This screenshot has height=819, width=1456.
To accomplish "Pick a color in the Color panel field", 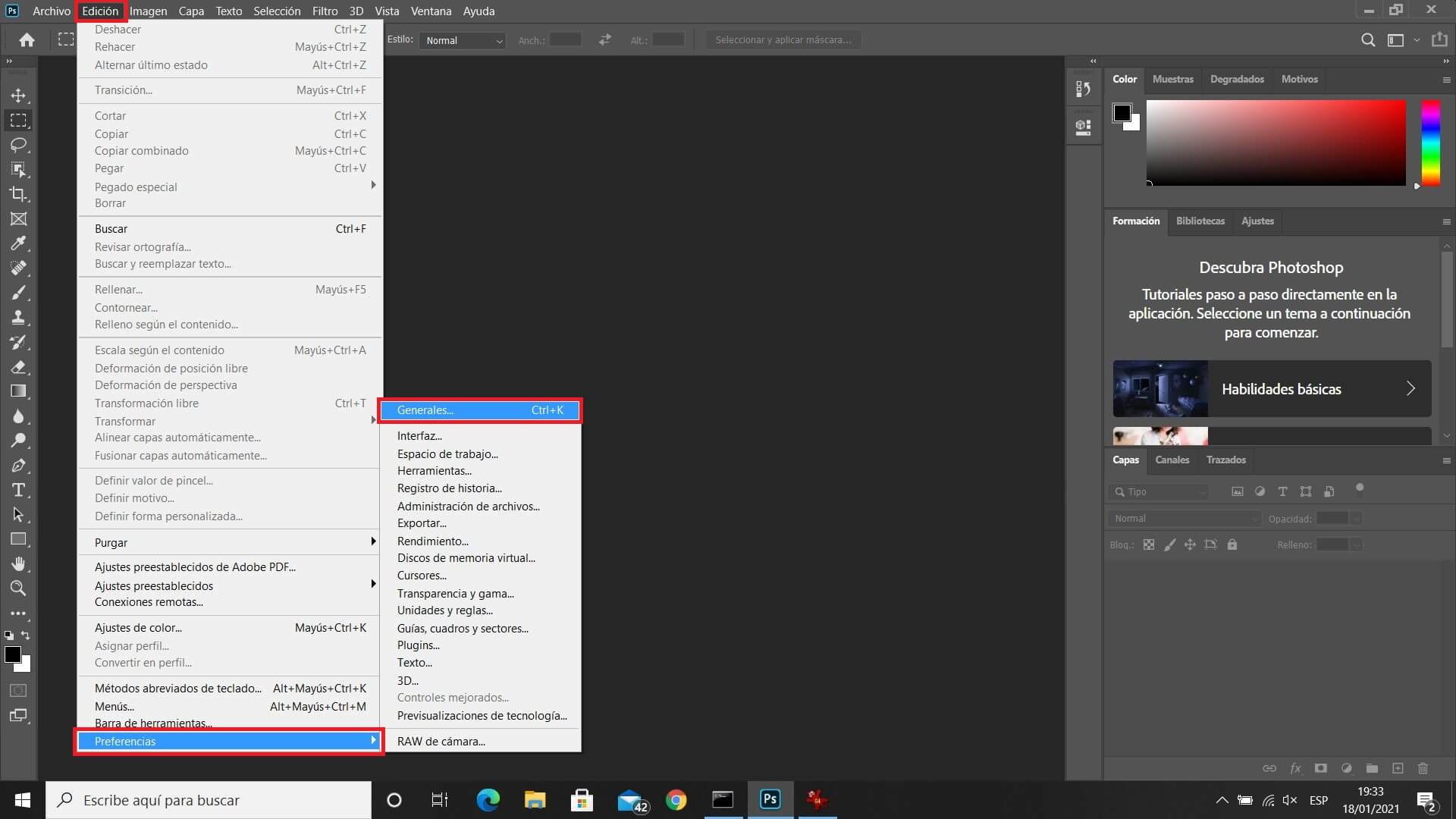I will coord(1276,143).
